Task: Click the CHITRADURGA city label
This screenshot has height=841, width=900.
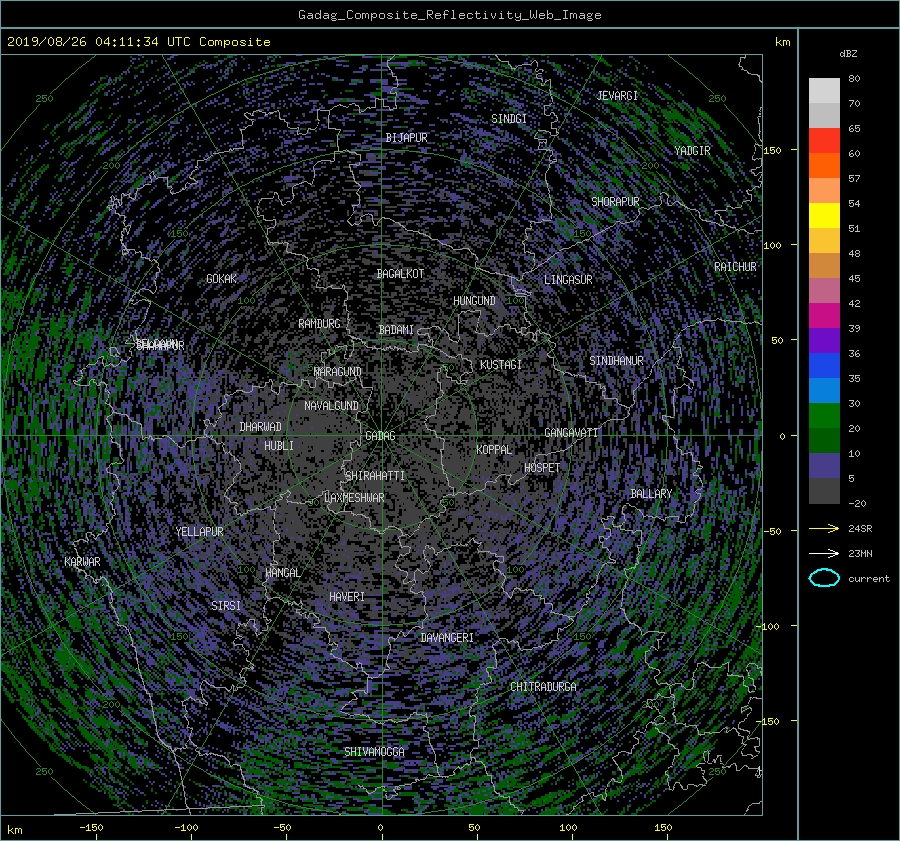Action: (543, 687)
